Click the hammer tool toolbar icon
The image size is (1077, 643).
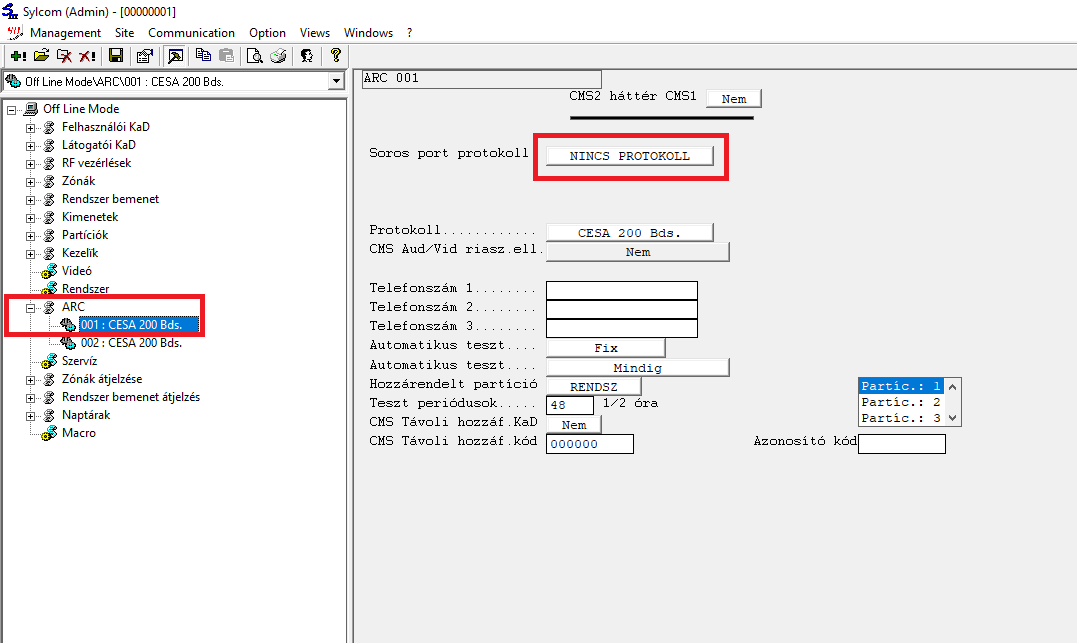coord(175,56)
